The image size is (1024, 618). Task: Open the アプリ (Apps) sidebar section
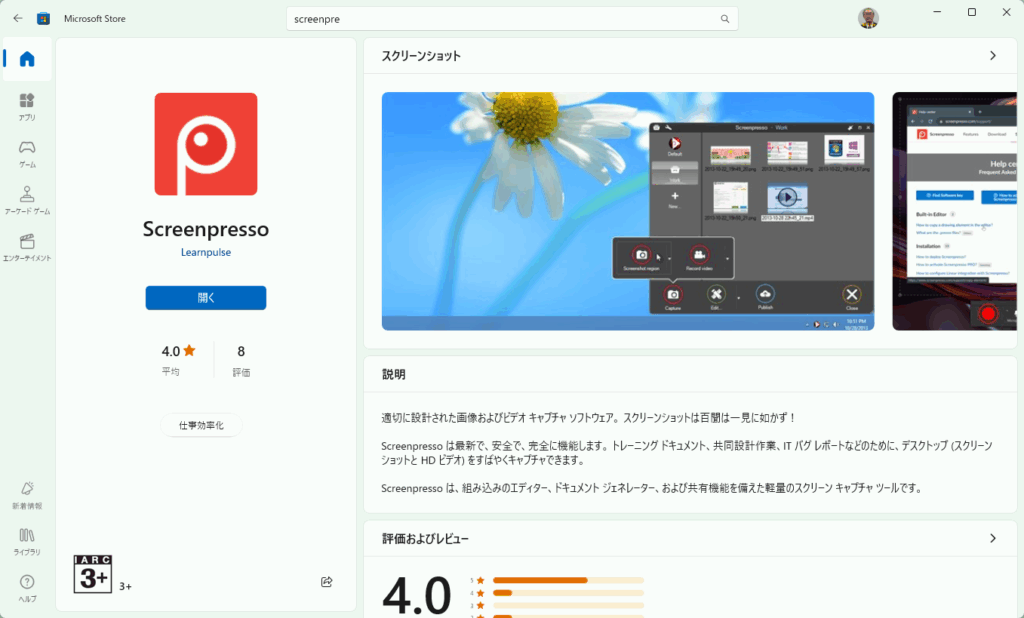pos(27,106)
